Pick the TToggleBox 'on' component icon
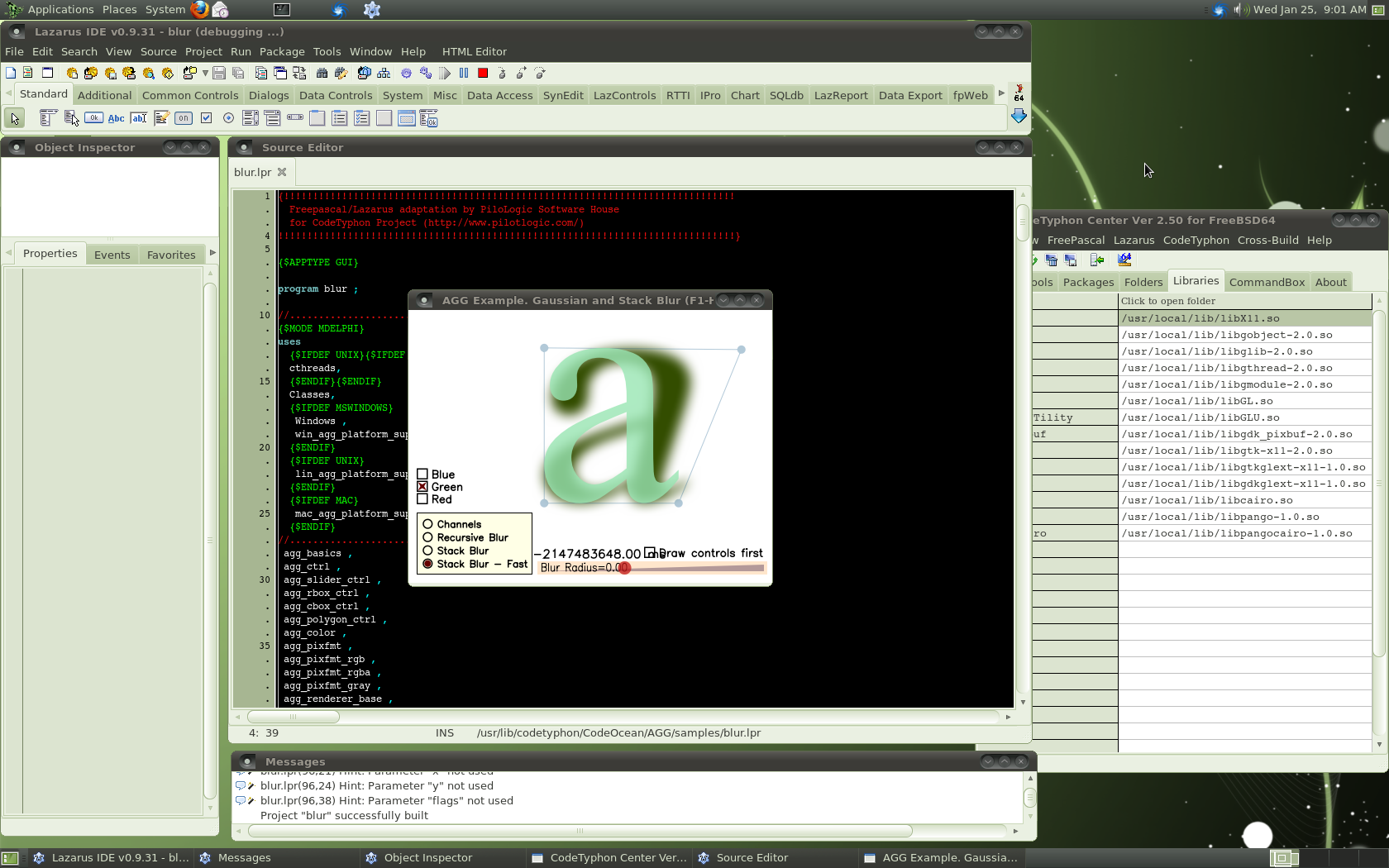Viewport: 1389px width, 868px height. 184,118
